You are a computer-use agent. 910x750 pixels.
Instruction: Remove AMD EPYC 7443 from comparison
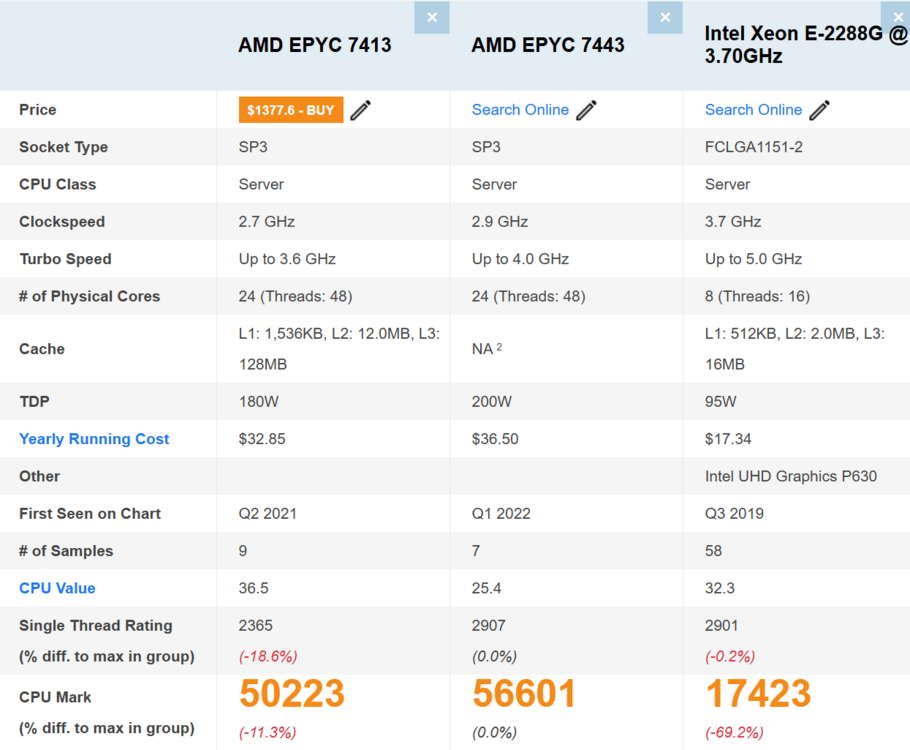[665, 17]
